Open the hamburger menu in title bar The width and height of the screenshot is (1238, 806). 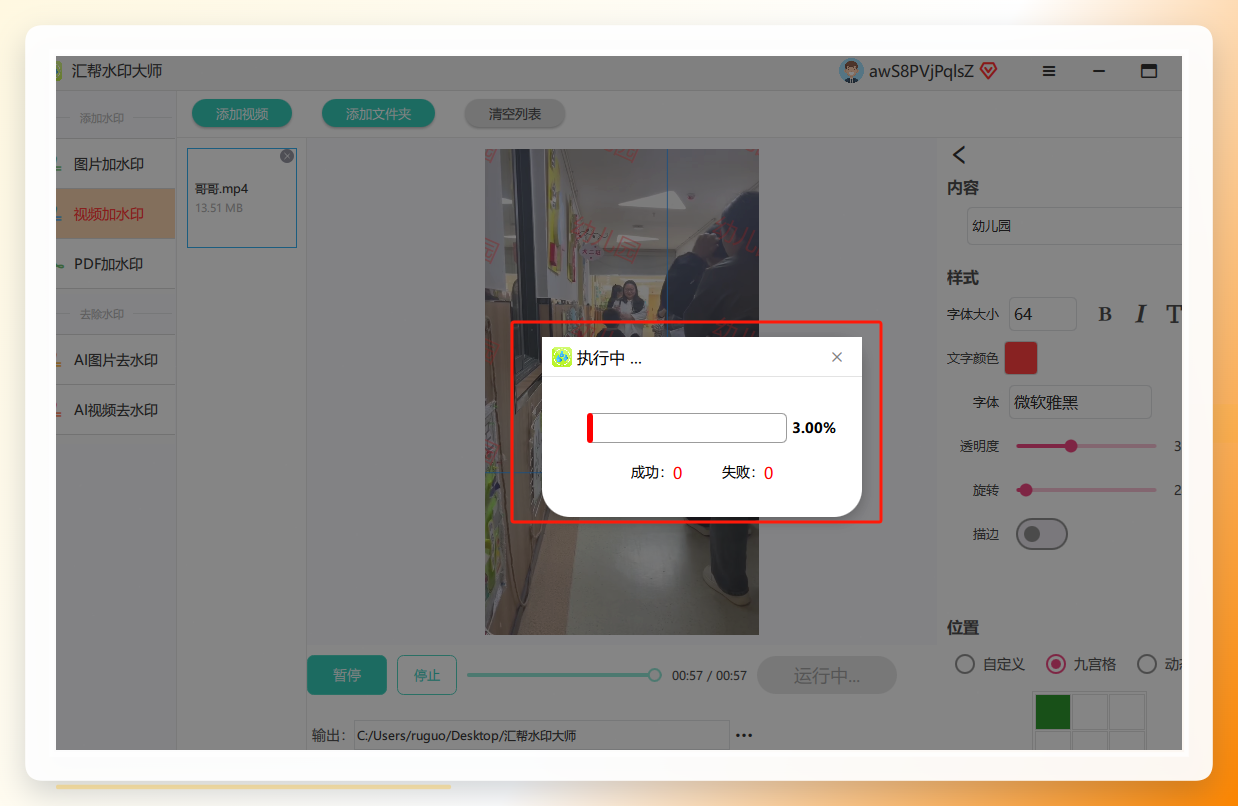[x=1049, y=71]
